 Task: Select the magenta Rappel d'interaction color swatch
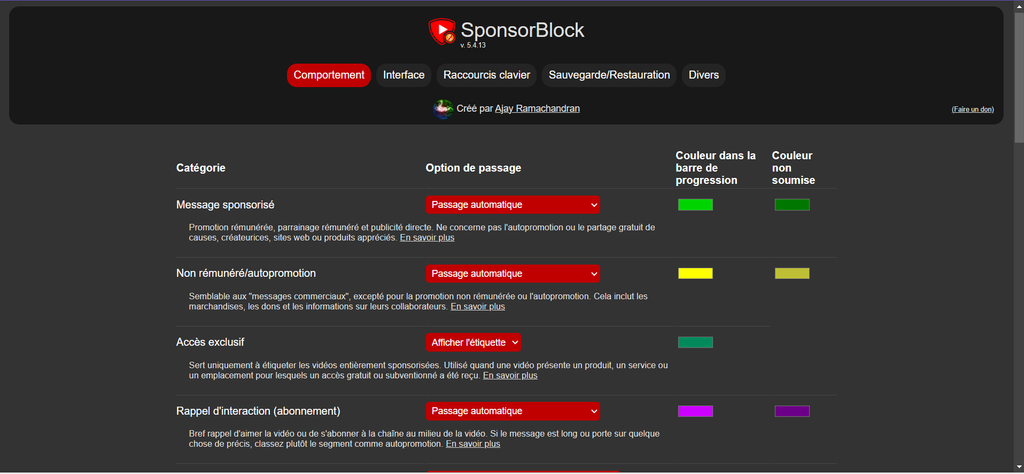(695, 411)
